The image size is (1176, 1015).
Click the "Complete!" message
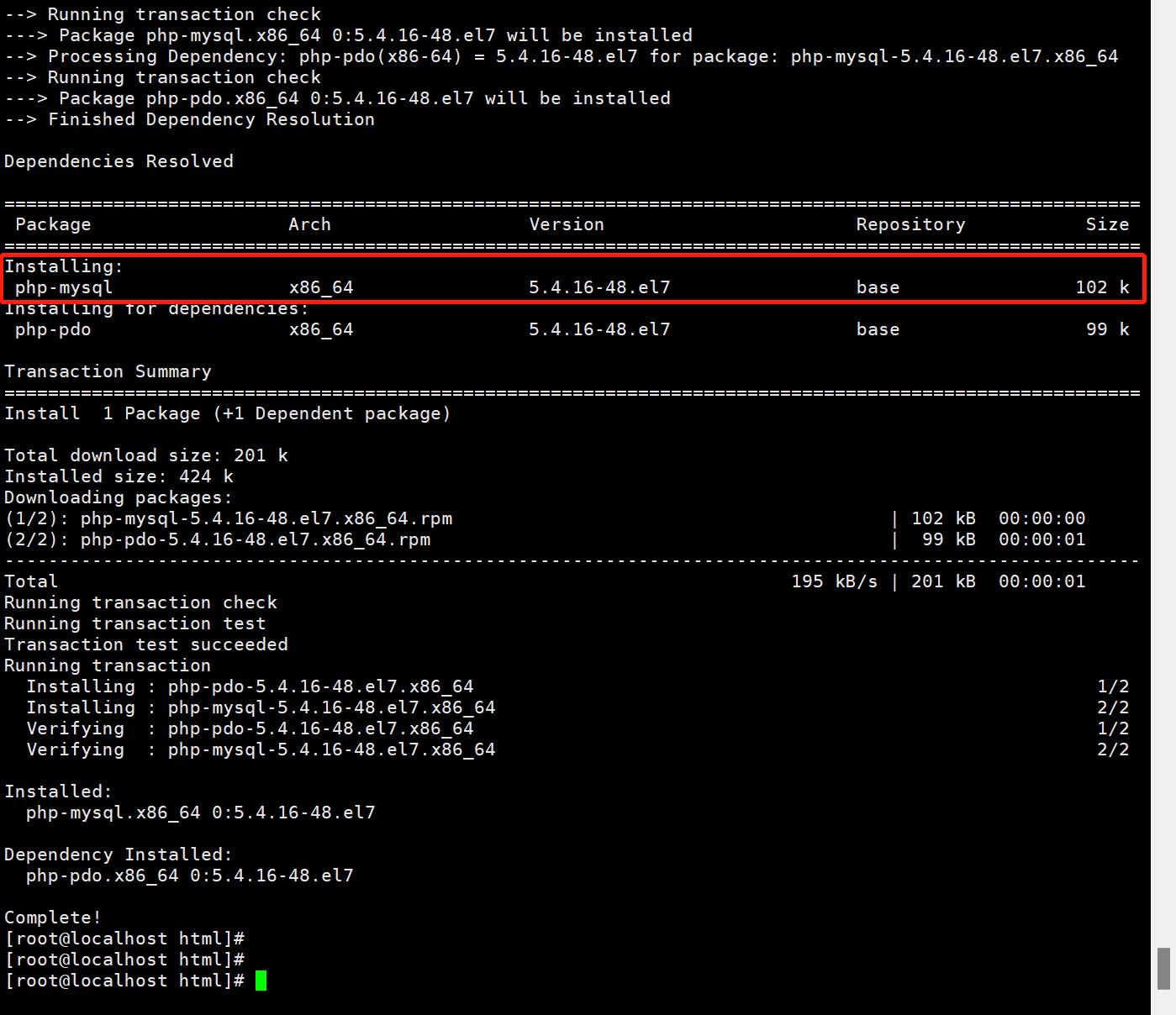point(53,918)
